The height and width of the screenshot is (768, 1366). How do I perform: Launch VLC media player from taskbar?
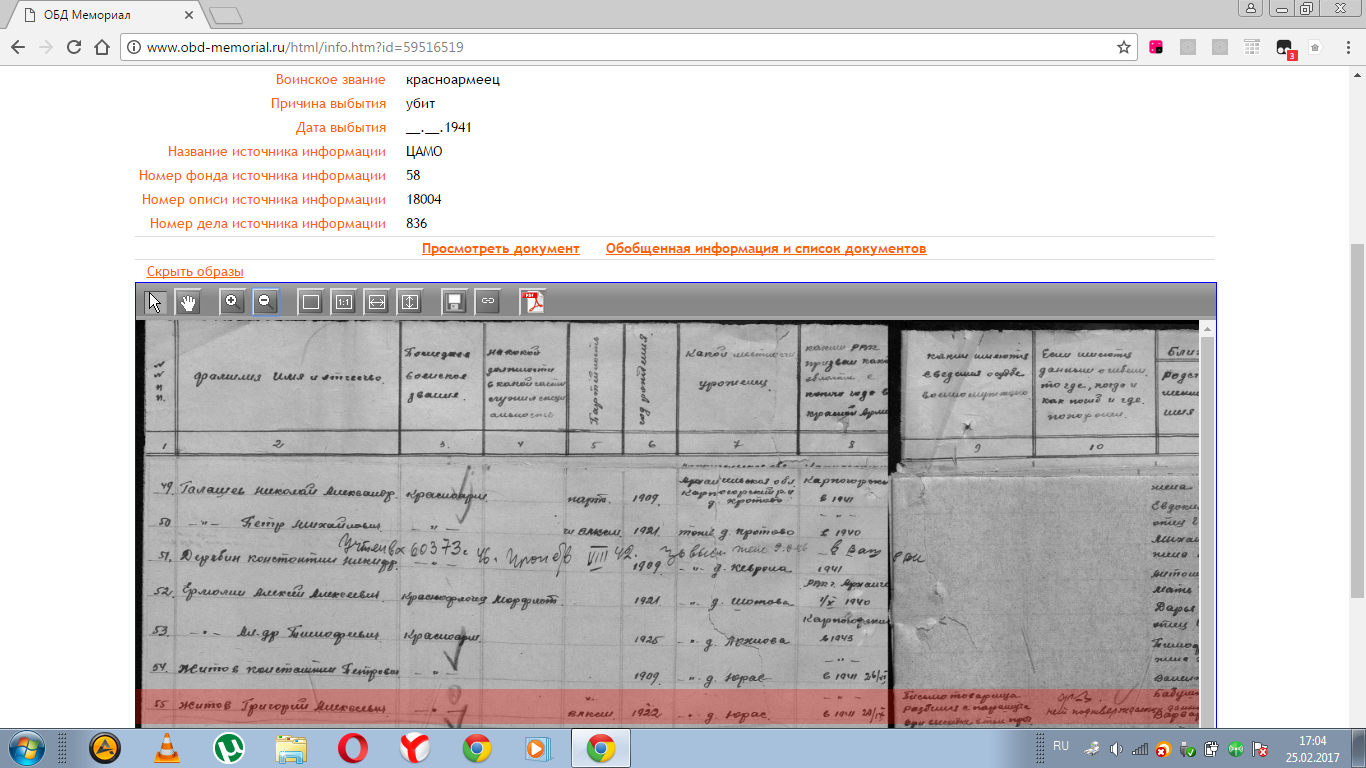(167, 748)
